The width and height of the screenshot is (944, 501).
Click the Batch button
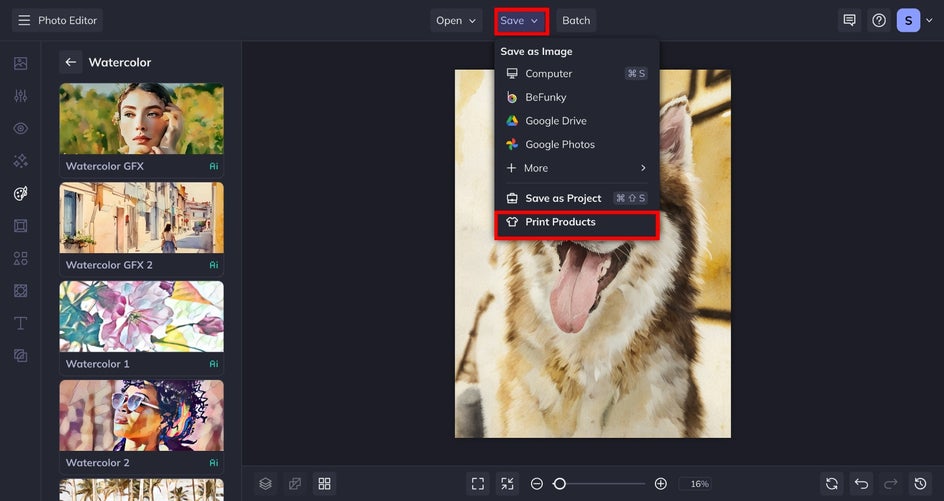(x=576, y=20)
